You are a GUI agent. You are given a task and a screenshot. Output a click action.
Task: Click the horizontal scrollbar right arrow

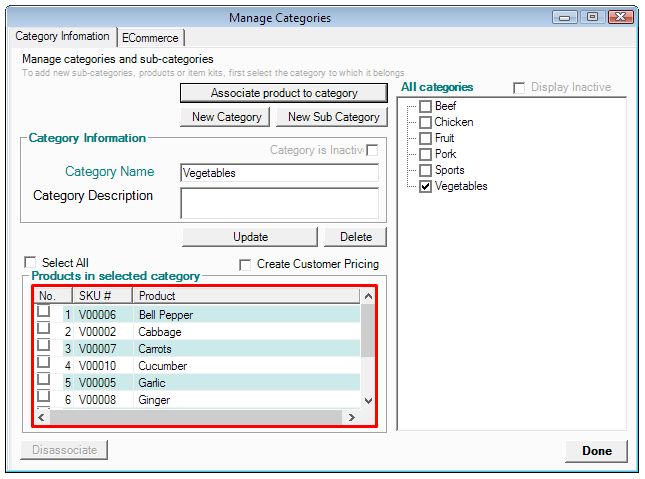[x=351, y=417]
